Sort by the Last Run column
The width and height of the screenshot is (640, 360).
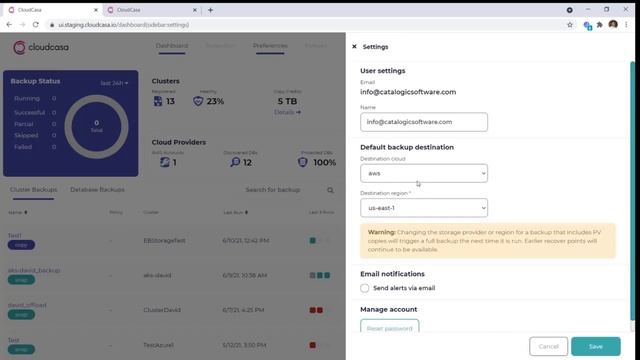(x=236, y=212)
